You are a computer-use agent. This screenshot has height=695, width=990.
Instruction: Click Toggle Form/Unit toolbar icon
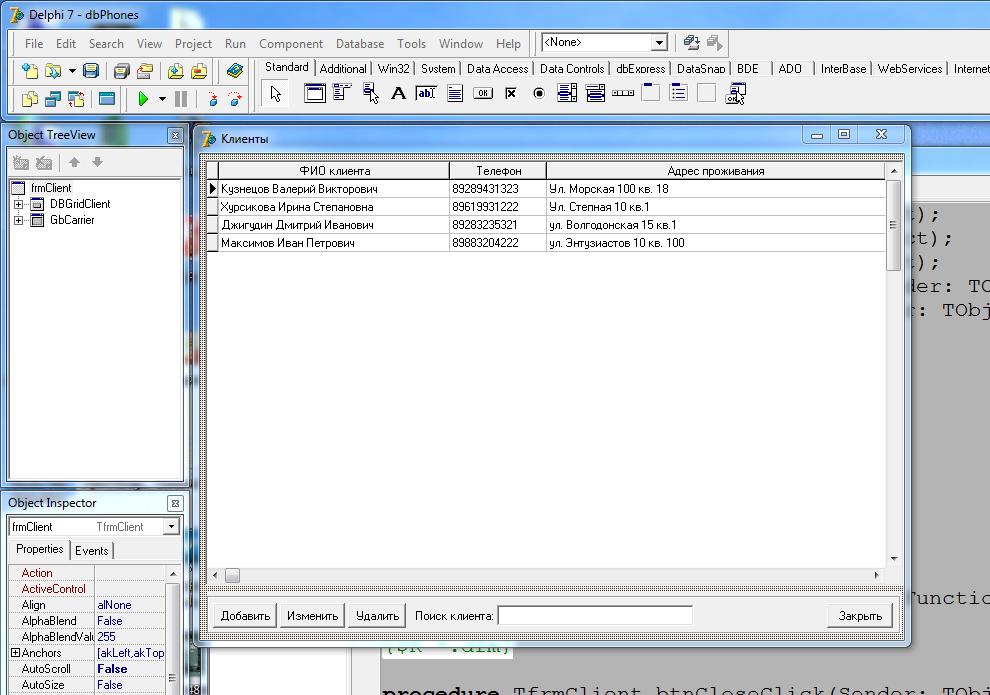pyautogui.click(x=76, y=99)
